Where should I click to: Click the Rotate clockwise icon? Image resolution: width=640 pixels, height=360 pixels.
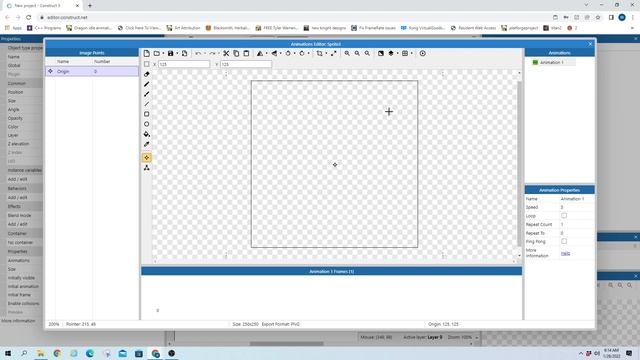pos(302,53)
